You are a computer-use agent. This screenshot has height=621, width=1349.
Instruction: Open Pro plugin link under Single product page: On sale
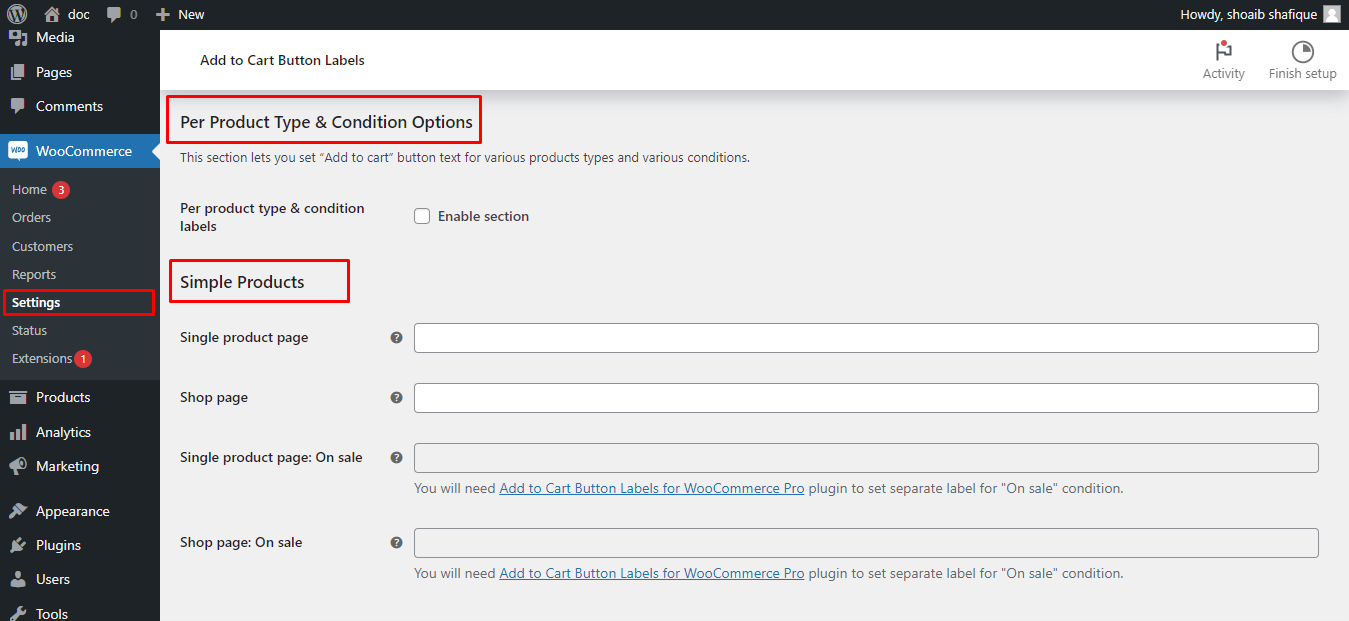click(x=652, y=489)
